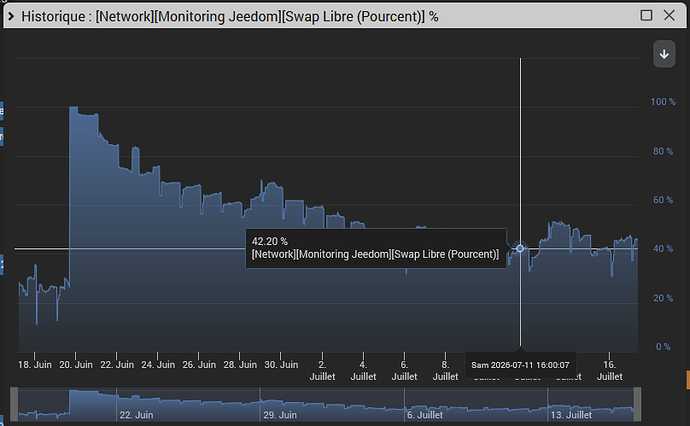Click the 100 % peak on 20. Juin
This screenshot has width=690, height=426.
(73, 107)
